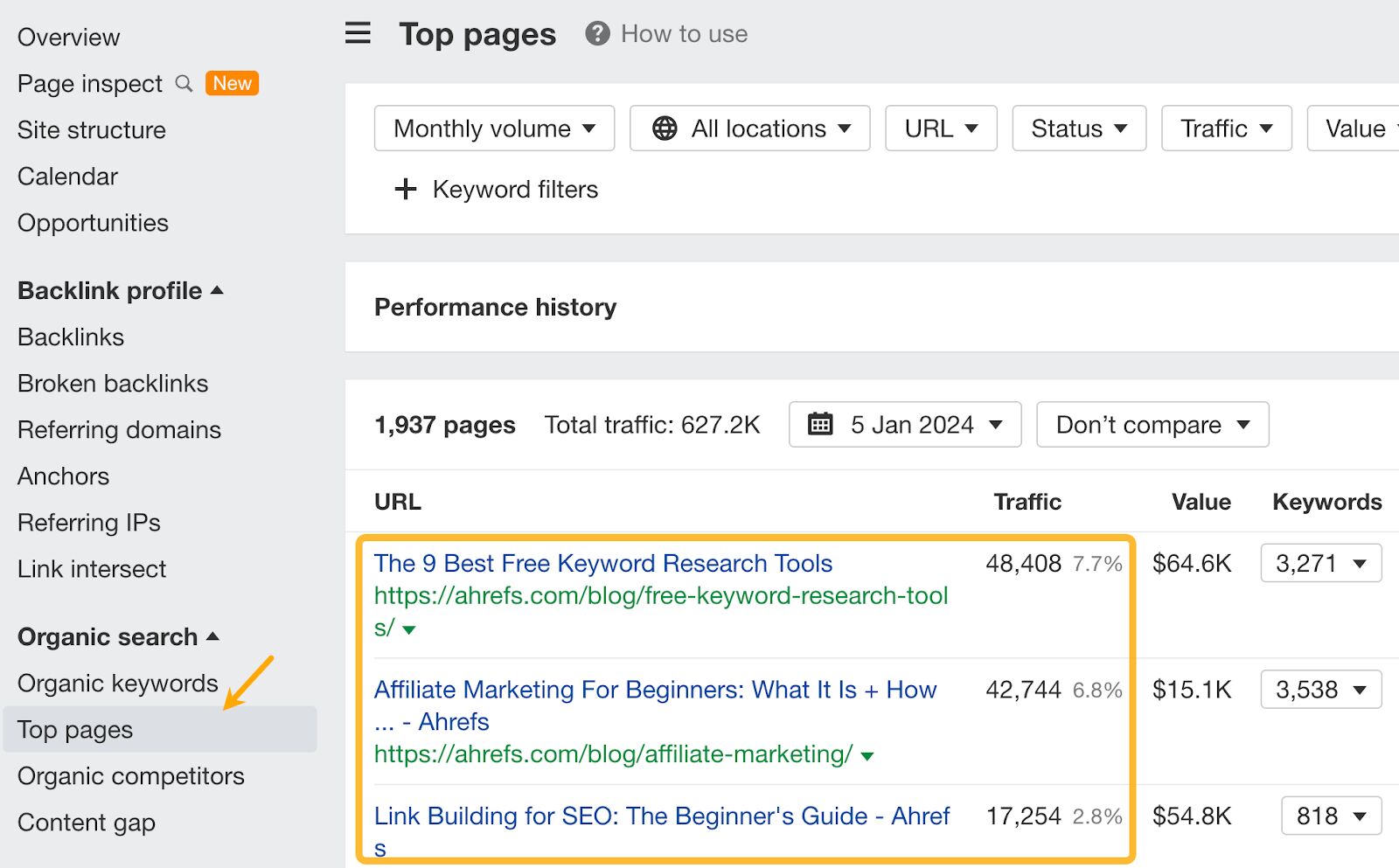Add Keyword filters via the plus icon

(x=407, y=189)
